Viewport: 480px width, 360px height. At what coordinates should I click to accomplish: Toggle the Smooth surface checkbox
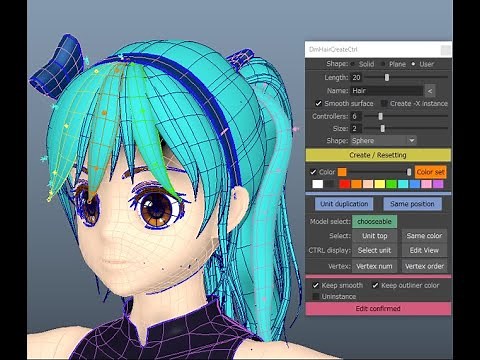tap(318, 103)
